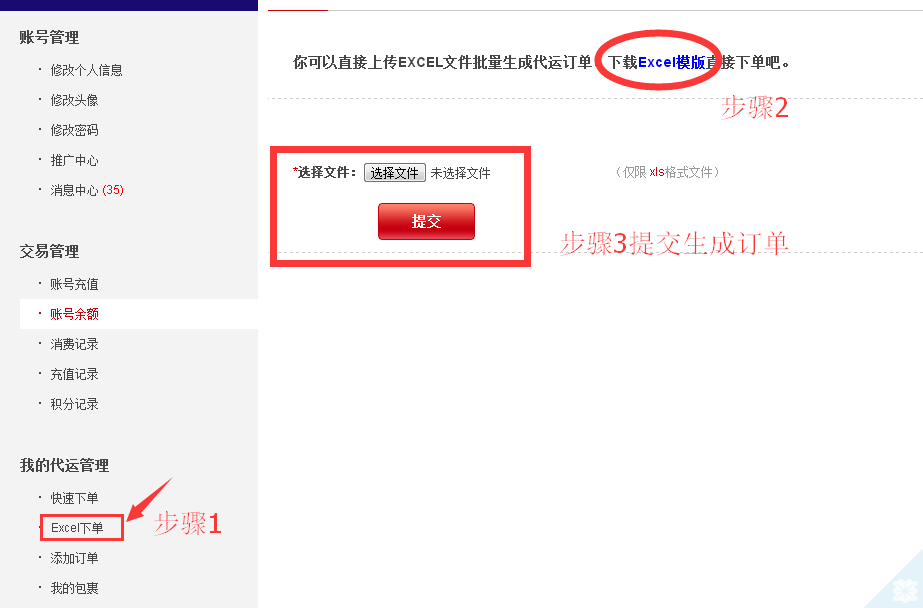Click the 选择文件 file chooser button
923x608 pixels.
click(394, 172)
